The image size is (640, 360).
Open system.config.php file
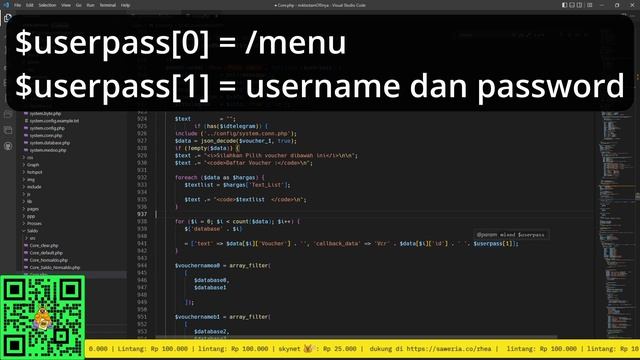point(47,128)
